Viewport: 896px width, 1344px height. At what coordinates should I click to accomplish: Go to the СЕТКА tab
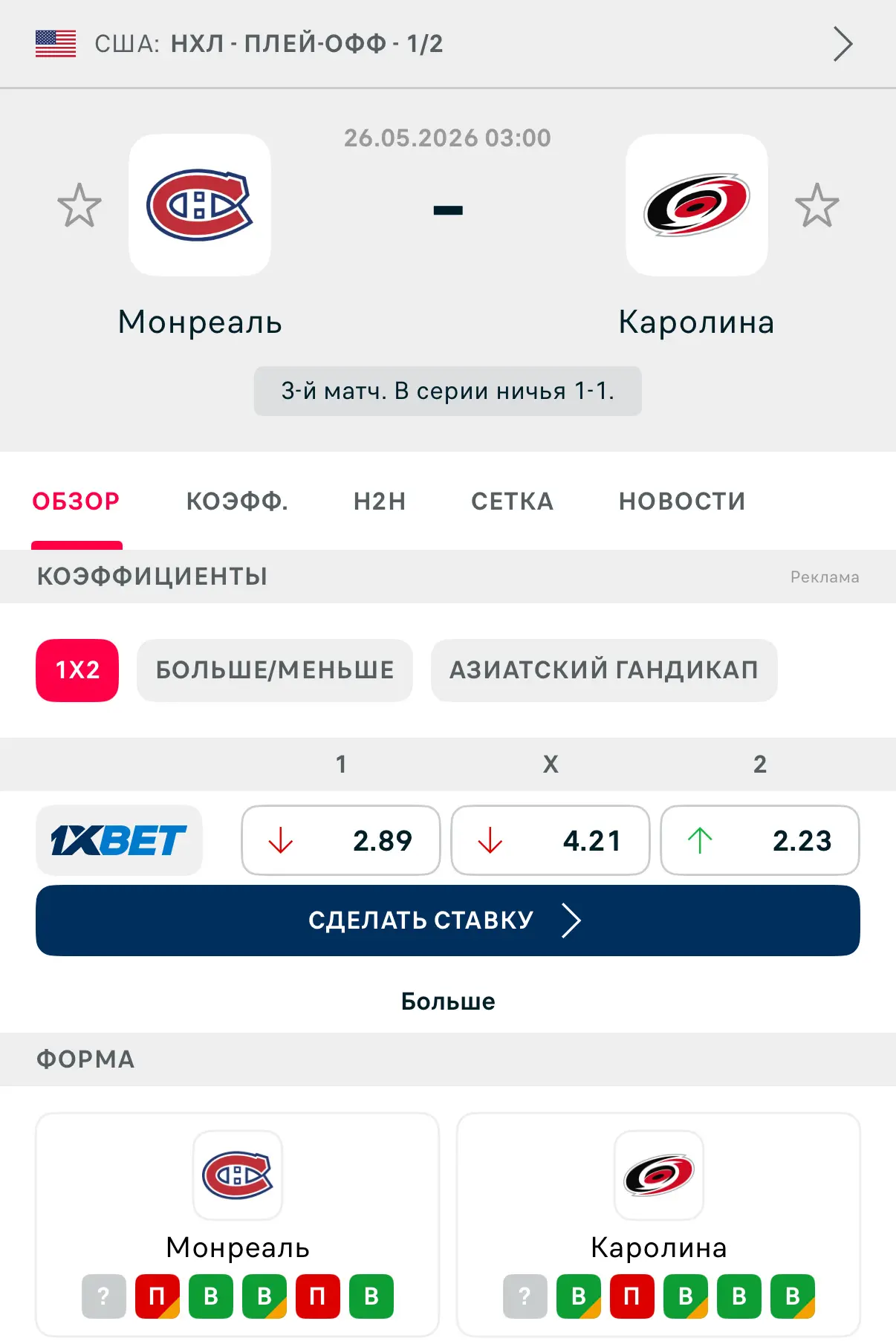click(x=513, y=501)
